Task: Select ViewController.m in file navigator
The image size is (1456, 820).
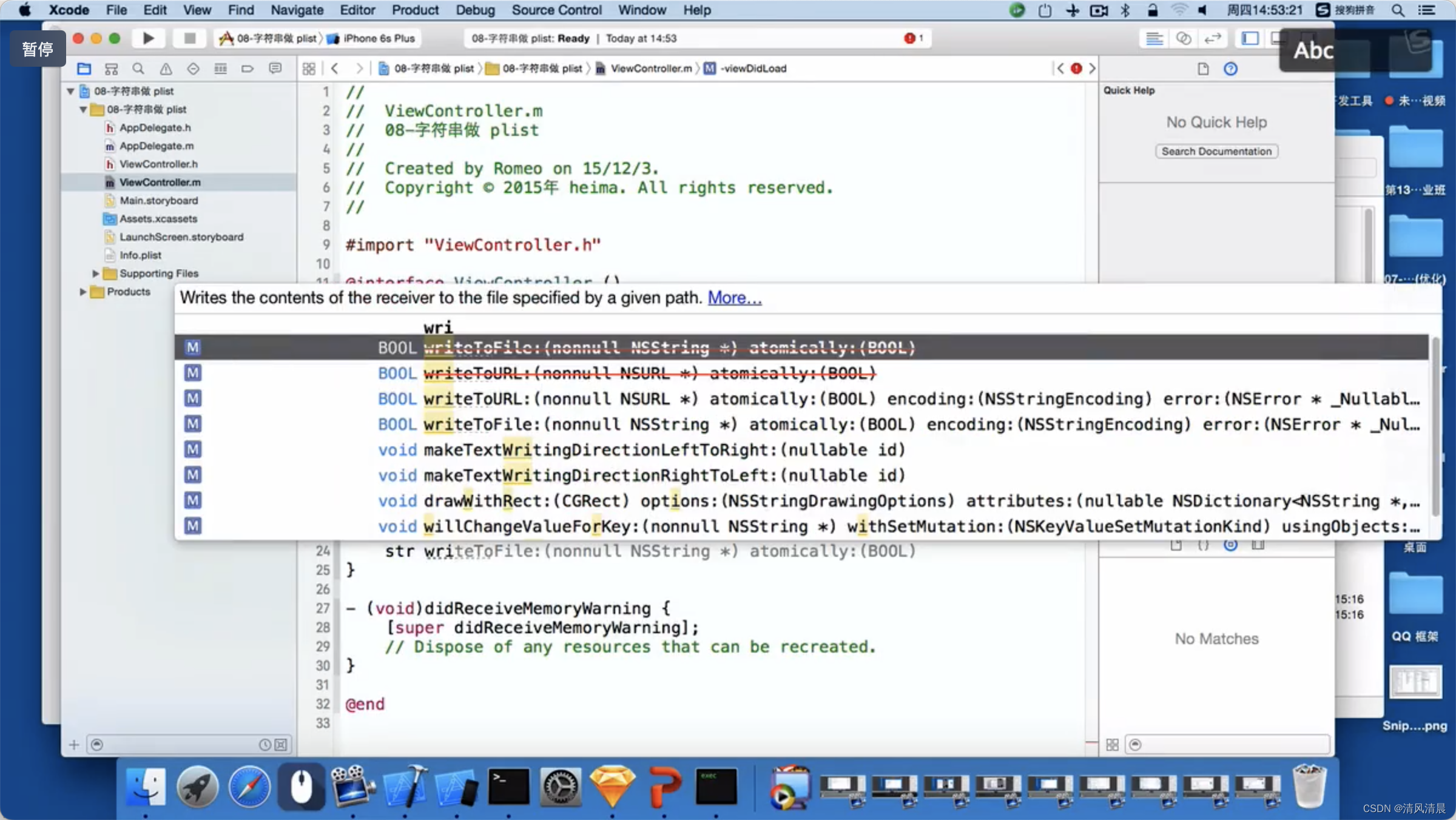Action: [x=159, y=182]
